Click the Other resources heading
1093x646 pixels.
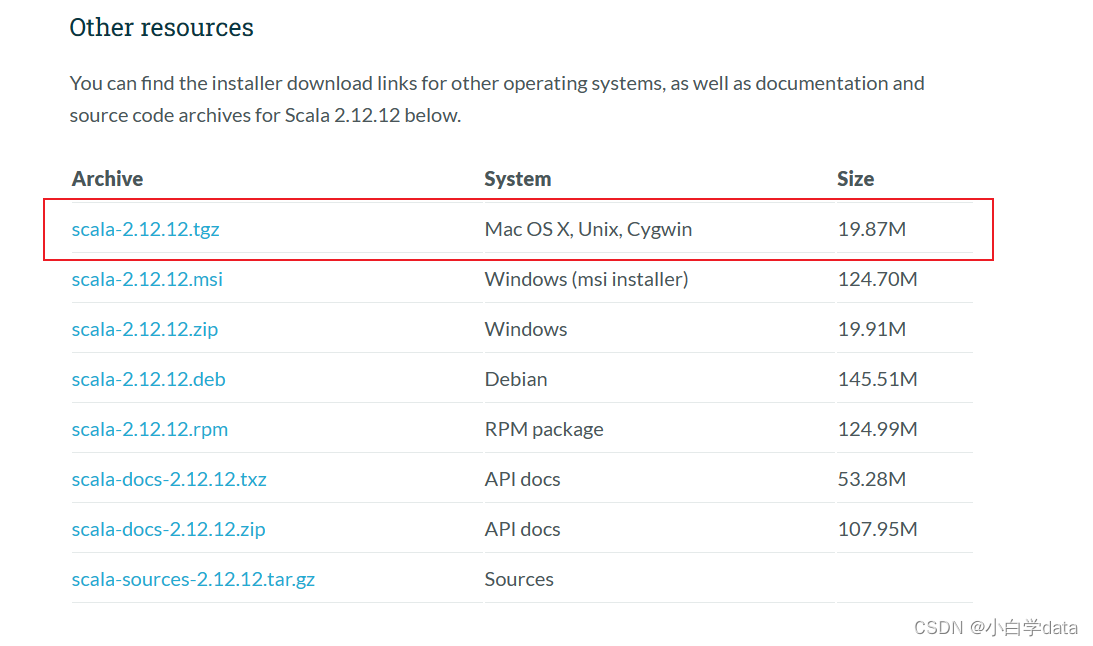click(161, 27)
